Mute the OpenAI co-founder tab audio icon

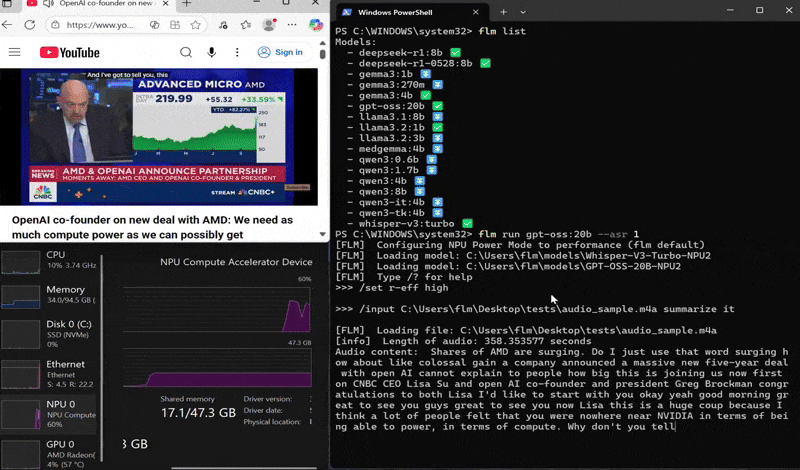48,4
